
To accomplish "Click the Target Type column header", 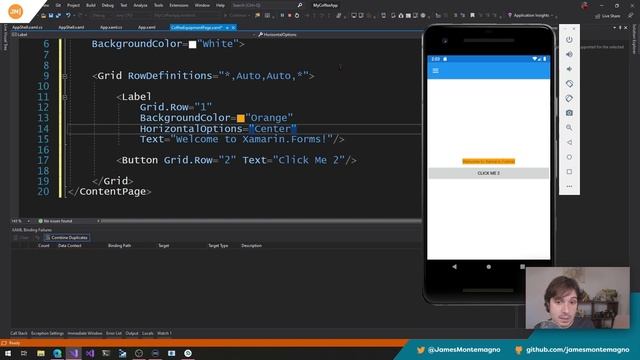I will coord(218,246).
